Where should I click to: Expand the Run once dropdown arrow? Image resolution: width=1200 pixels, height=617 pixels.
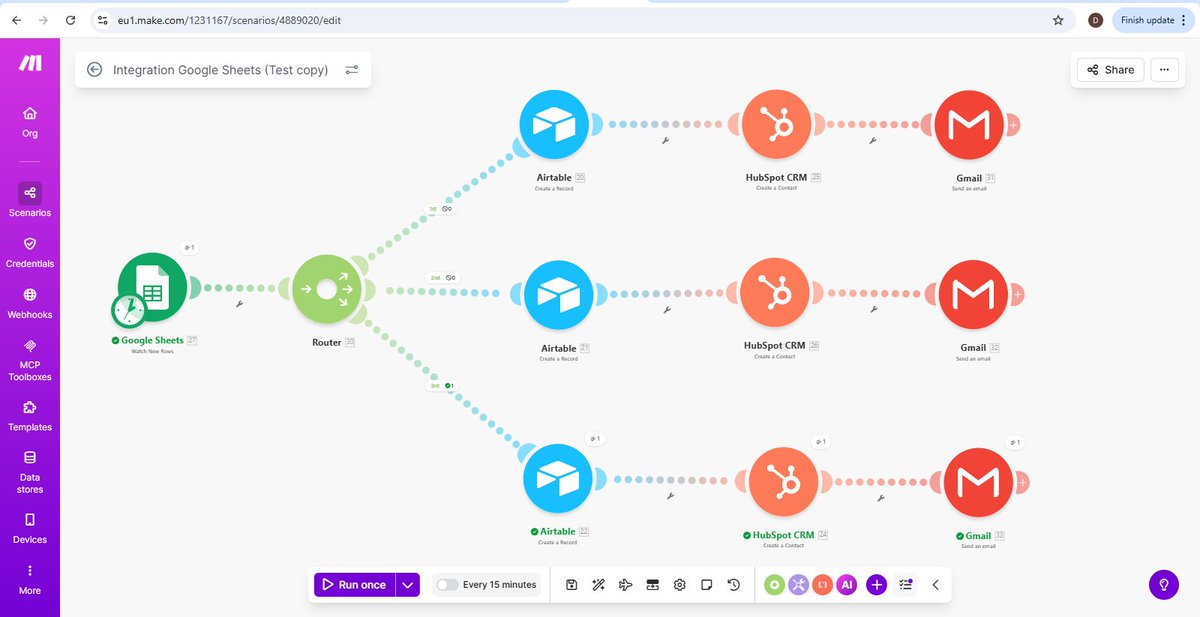[407, 585]
